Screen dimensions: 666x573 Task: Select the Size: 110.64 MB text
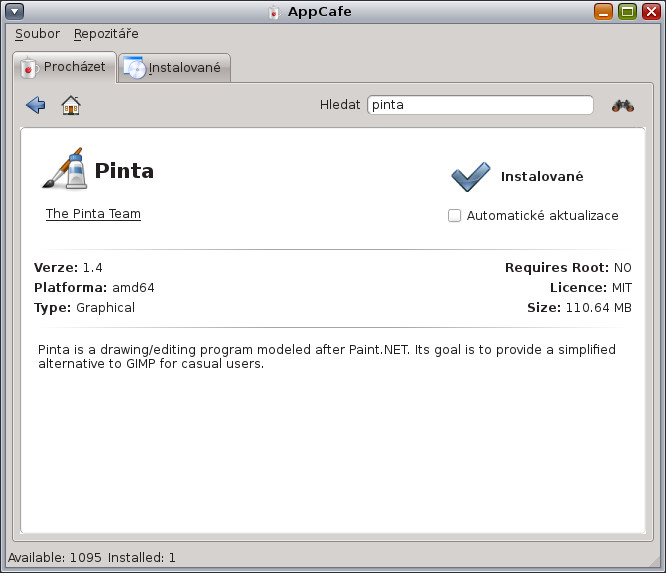click(579, 308)
